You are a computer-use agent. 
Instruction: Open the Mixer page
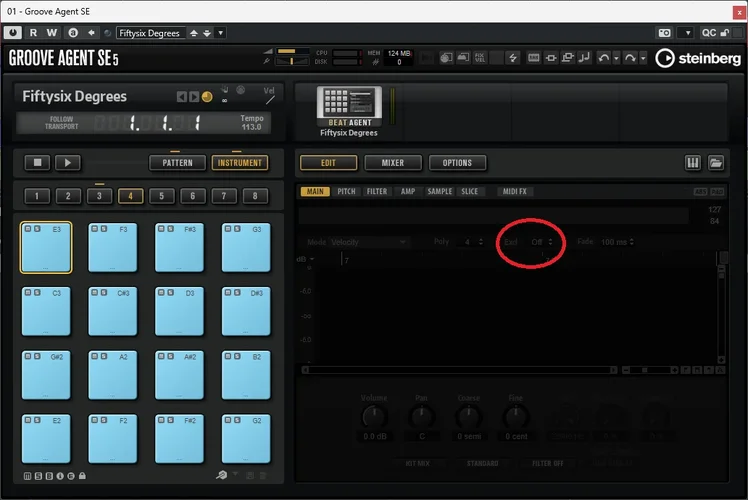point(393,163)
